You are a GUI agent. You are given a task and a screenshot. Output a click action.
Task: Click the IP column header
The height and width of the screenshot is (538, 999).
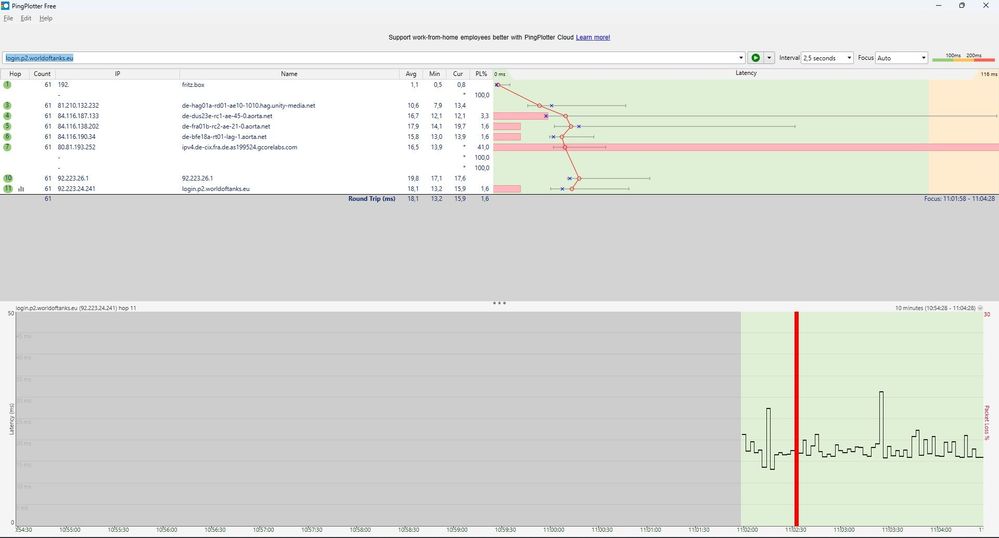coord(117,74)
